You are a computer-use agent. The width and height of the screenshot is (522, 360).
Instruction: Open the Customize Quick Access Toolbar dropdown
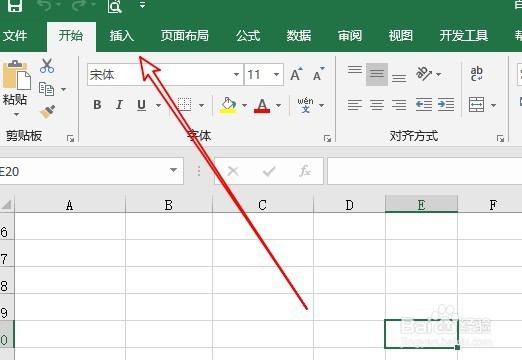[142, 5]
